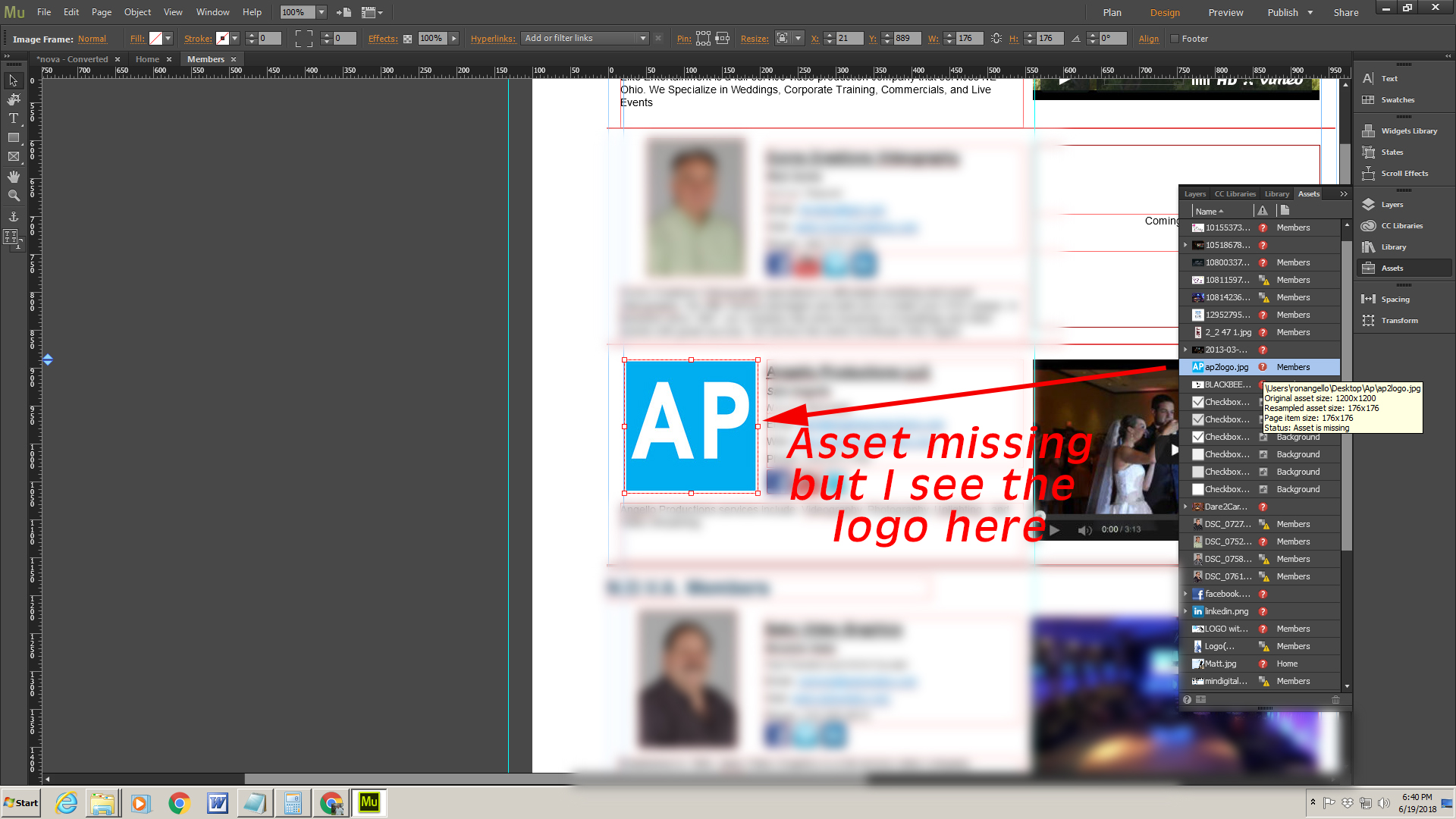
Task: Open Google Chrome from the taskbar
Action: pos(179,803)
